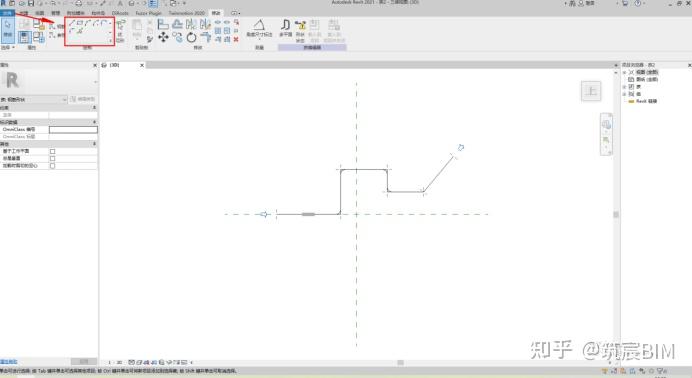Select the Move tool icon
Screen dimensions: 692x378
click(x=163, y=37)
